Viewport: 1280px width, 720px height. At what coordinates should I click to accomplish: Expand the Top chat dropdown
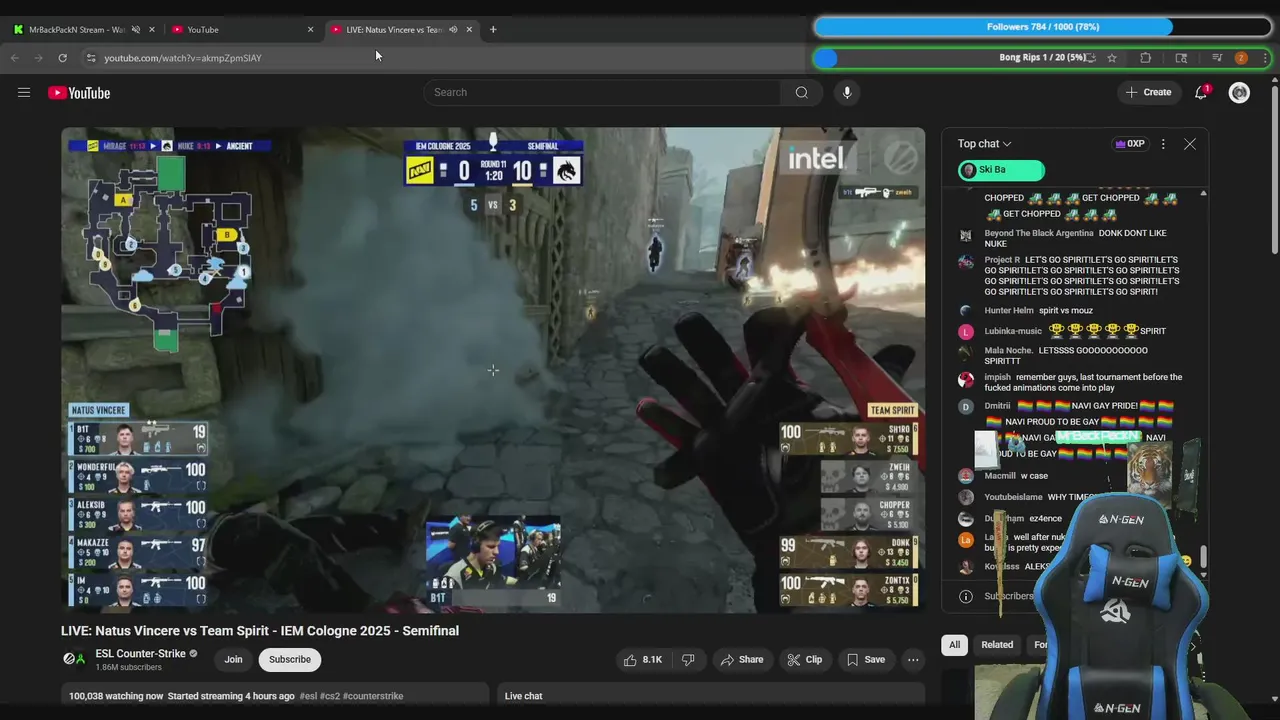984,144
